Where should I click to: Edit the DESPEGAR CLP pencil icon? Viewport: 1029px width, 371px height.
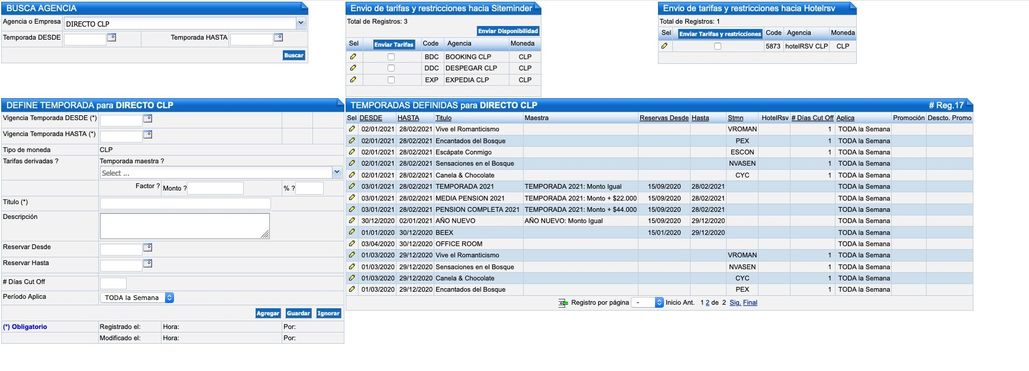pyautogui.click(x=353, y=68)
